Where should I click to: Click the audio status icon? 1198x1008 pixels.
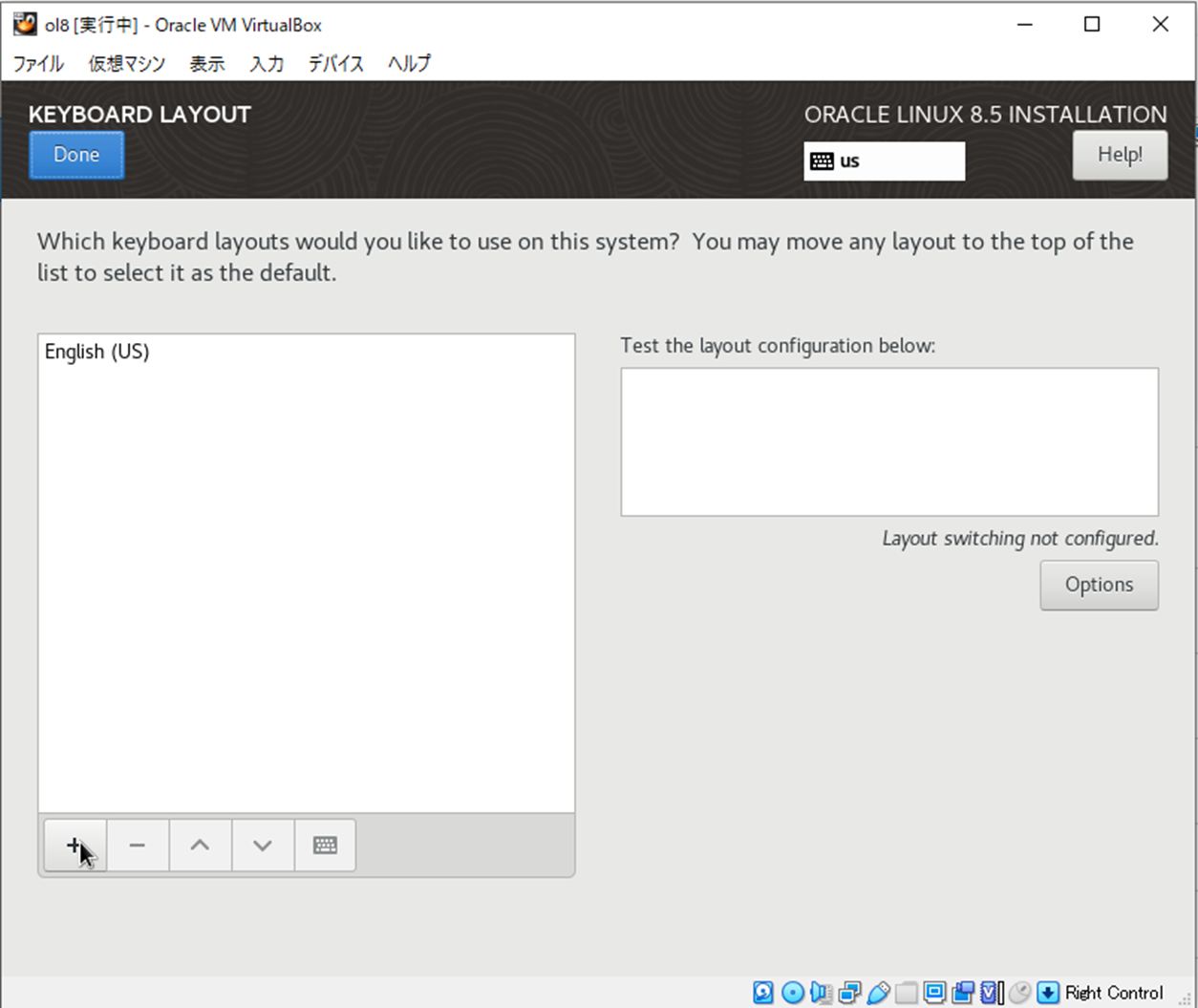pyautogui.click(x=822, y=993)
